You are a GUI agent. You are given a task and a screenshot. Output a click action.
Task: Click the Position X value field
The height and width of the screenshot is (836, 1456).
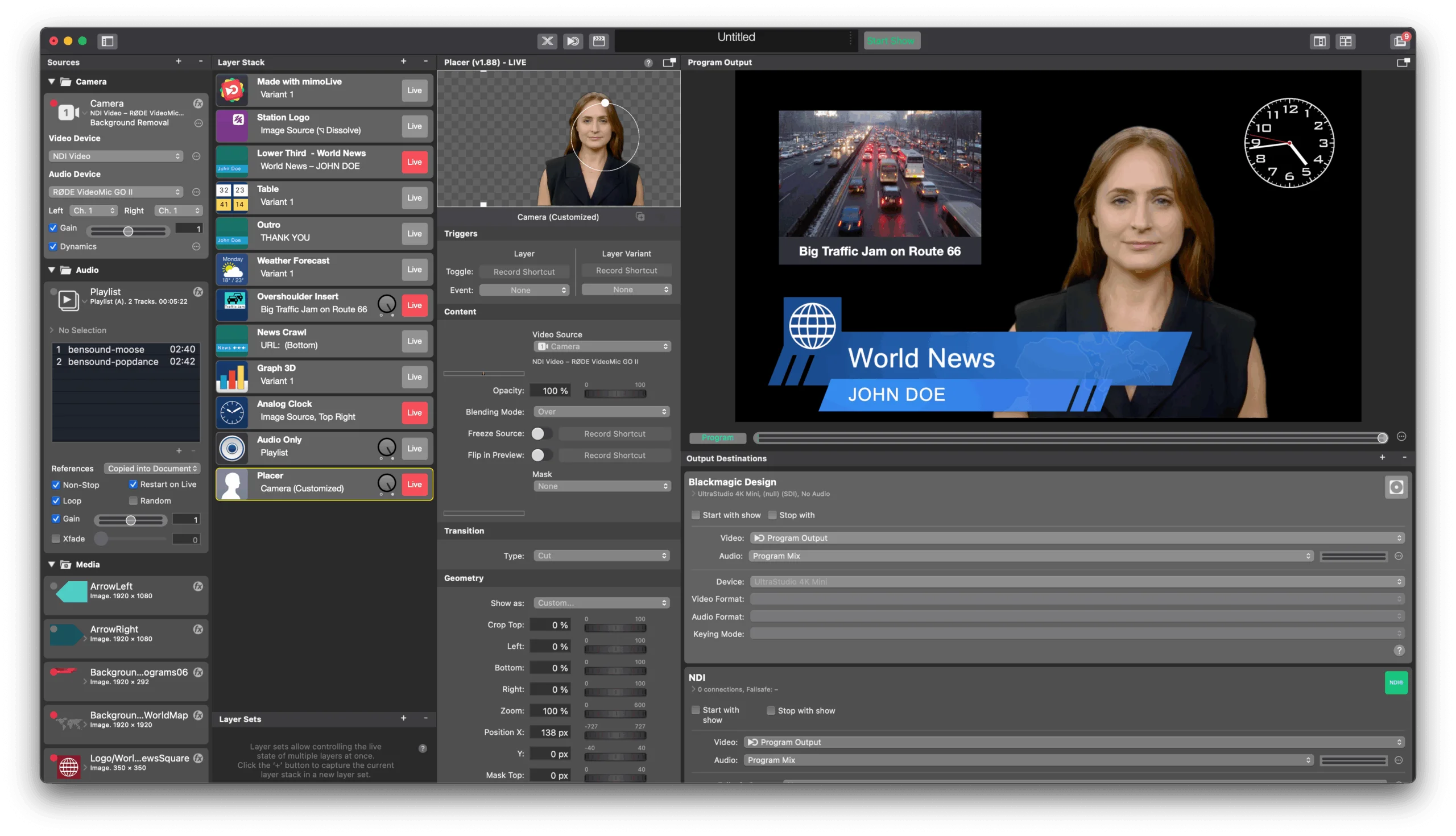pyautogui.click(x=549, y=732)
